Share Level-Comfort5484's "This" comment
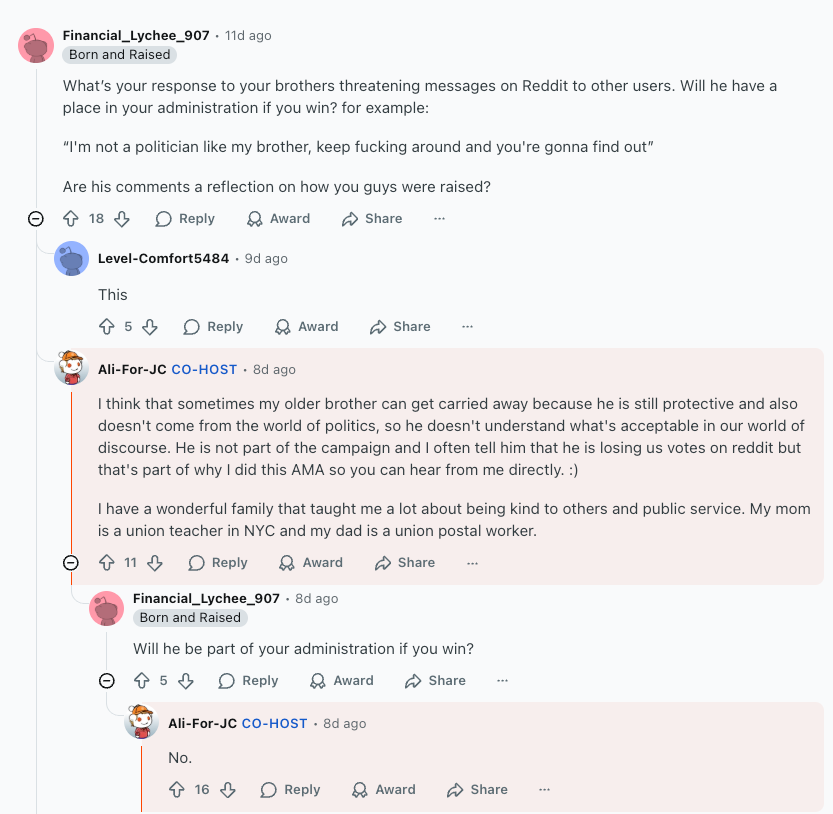 (x=400, y=326)
